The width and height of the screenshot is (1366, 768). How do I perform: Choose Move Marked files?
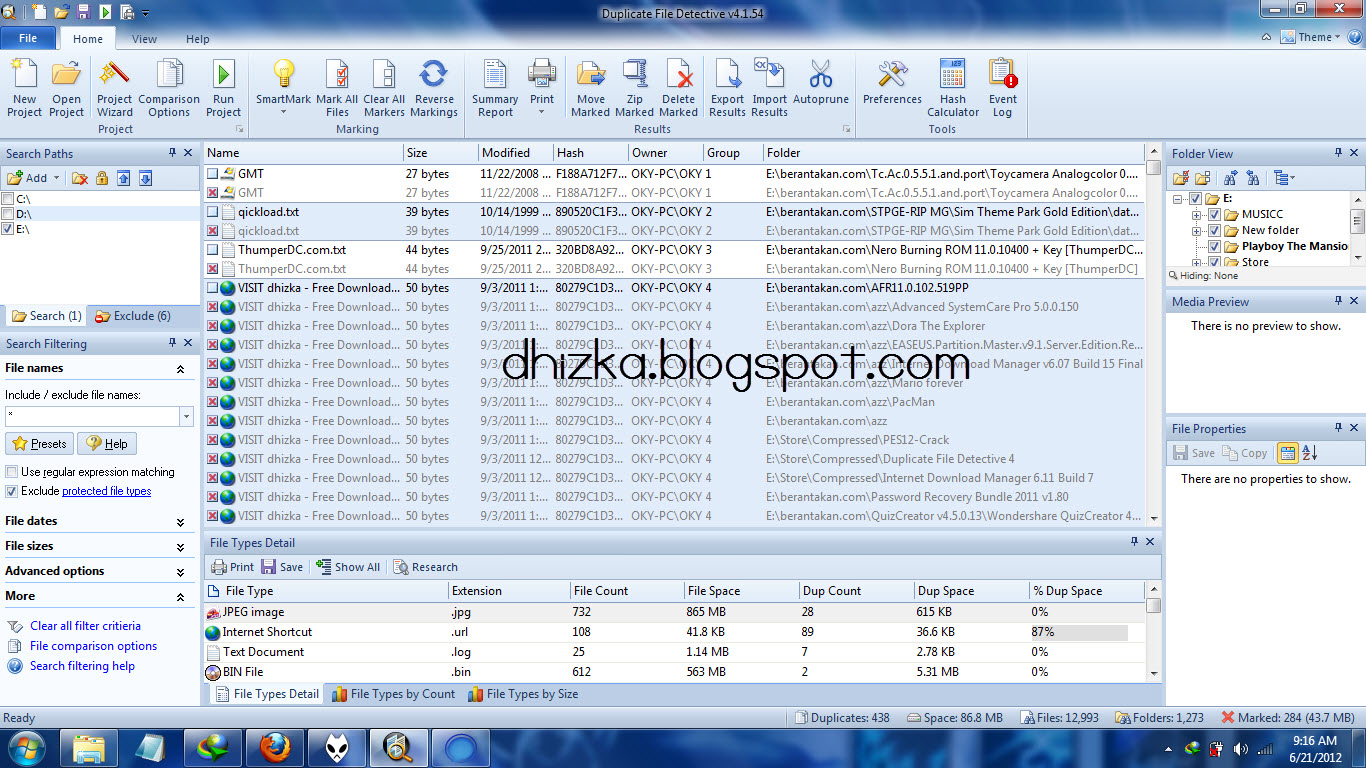tap(591, 88)
